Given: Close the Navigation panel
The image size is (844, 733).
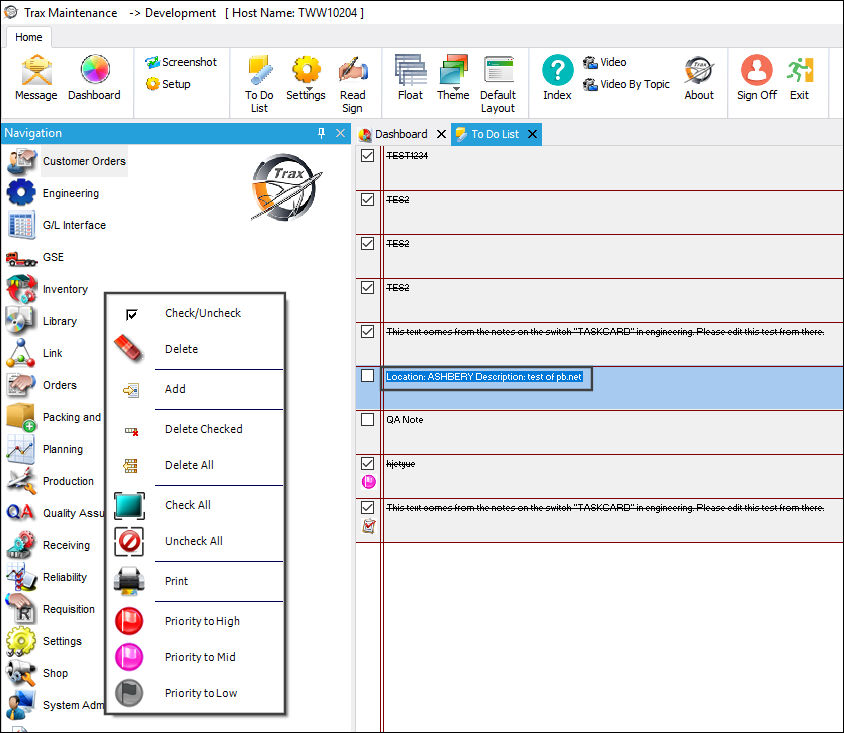Looking at the screenshot, I should [340, 133].
